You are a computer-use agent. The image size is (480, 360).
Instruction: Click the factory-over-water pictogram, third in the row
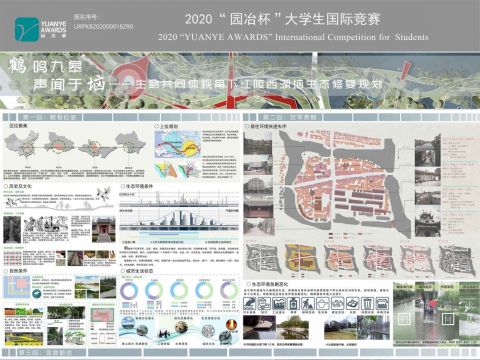click(279, 303)
